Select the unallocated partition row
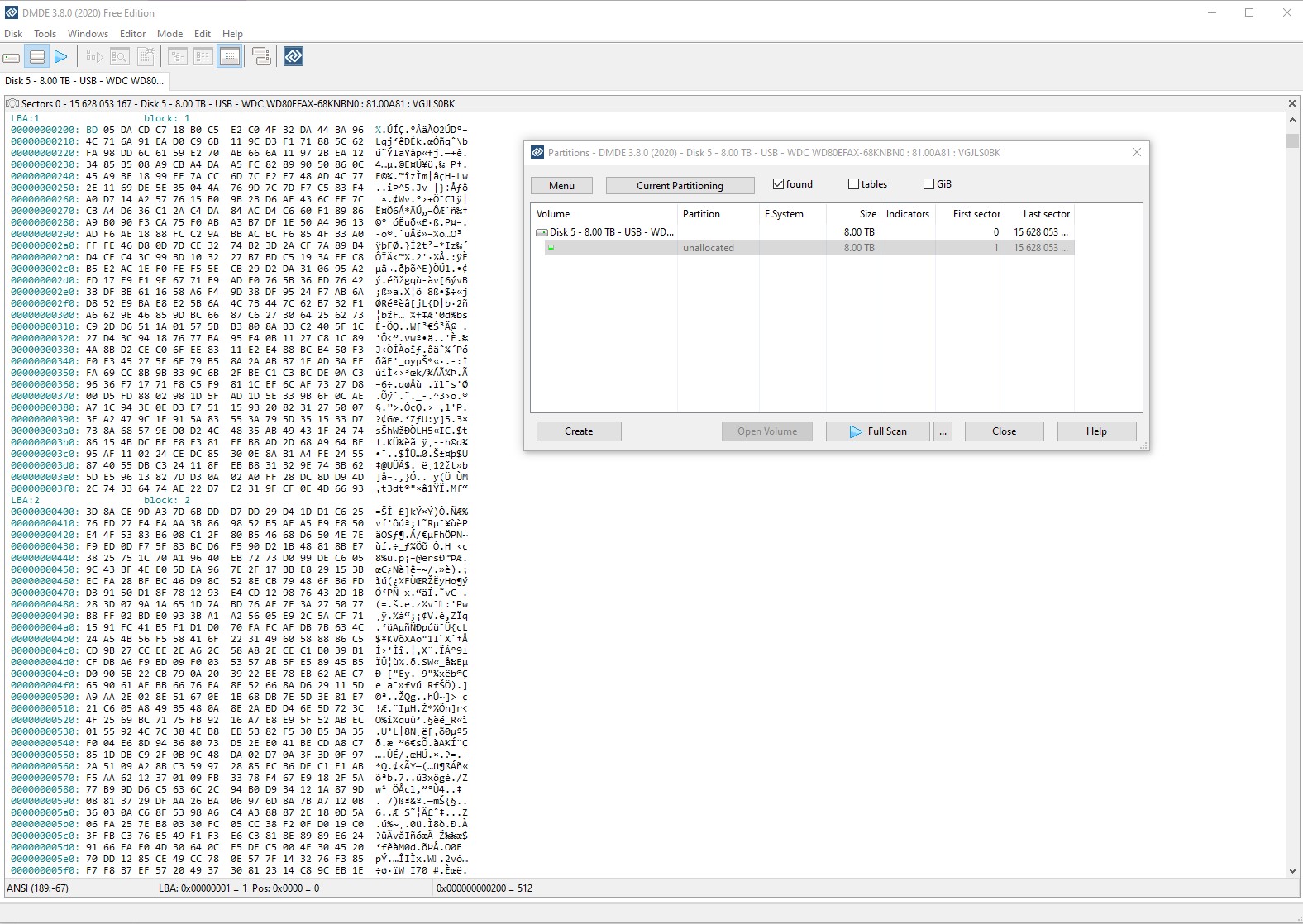The height and width of the screenshot is (924, 1303). click(809, 248)
